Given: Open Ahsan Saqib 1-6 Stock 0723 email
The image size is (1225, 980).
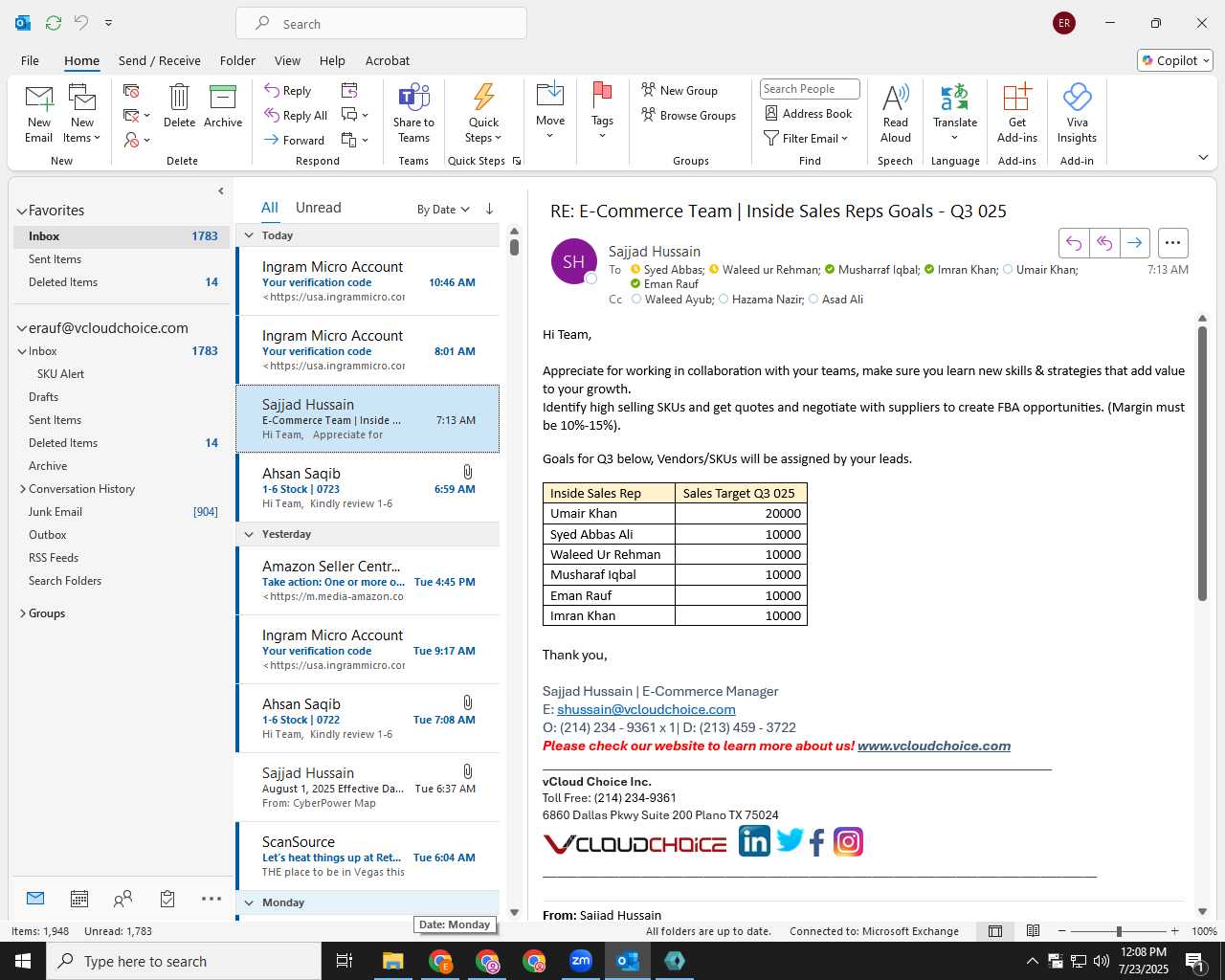Looking at the screenshot, I should coord(367,487).
